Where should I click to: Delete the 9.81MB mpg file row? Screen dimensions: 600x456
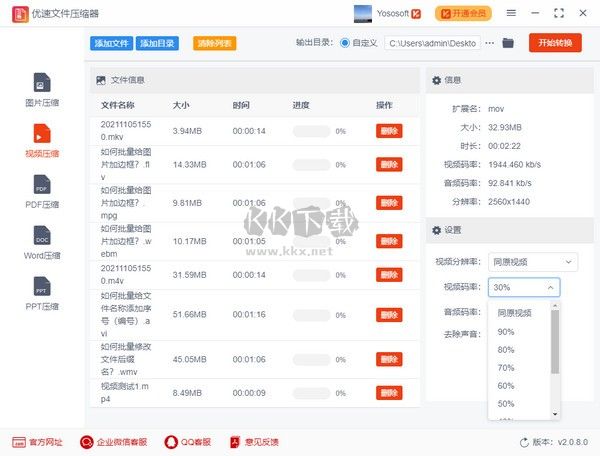389,203
